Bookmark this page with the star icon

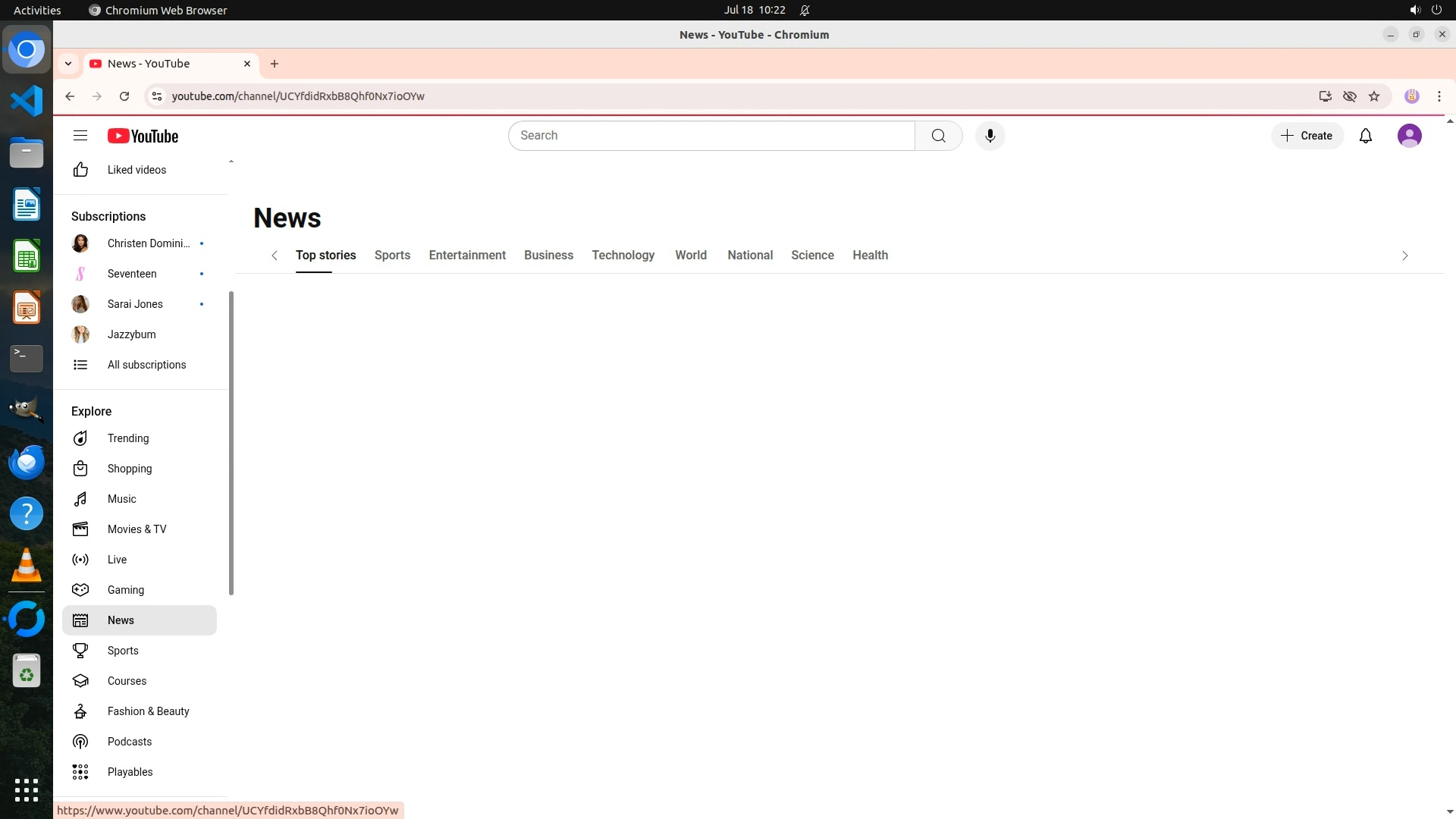[1374, 96]
